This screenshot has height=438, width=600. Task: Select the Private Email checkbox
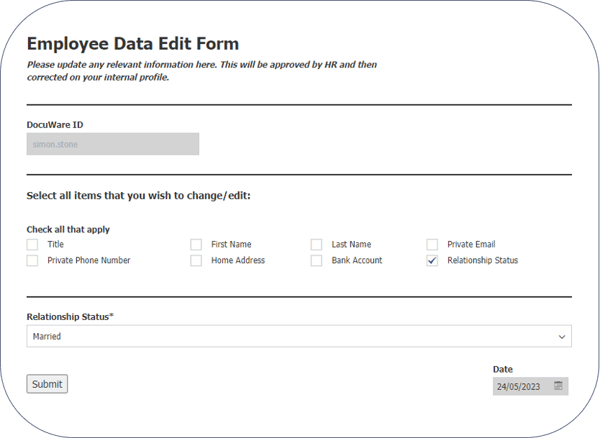point(432,244)
